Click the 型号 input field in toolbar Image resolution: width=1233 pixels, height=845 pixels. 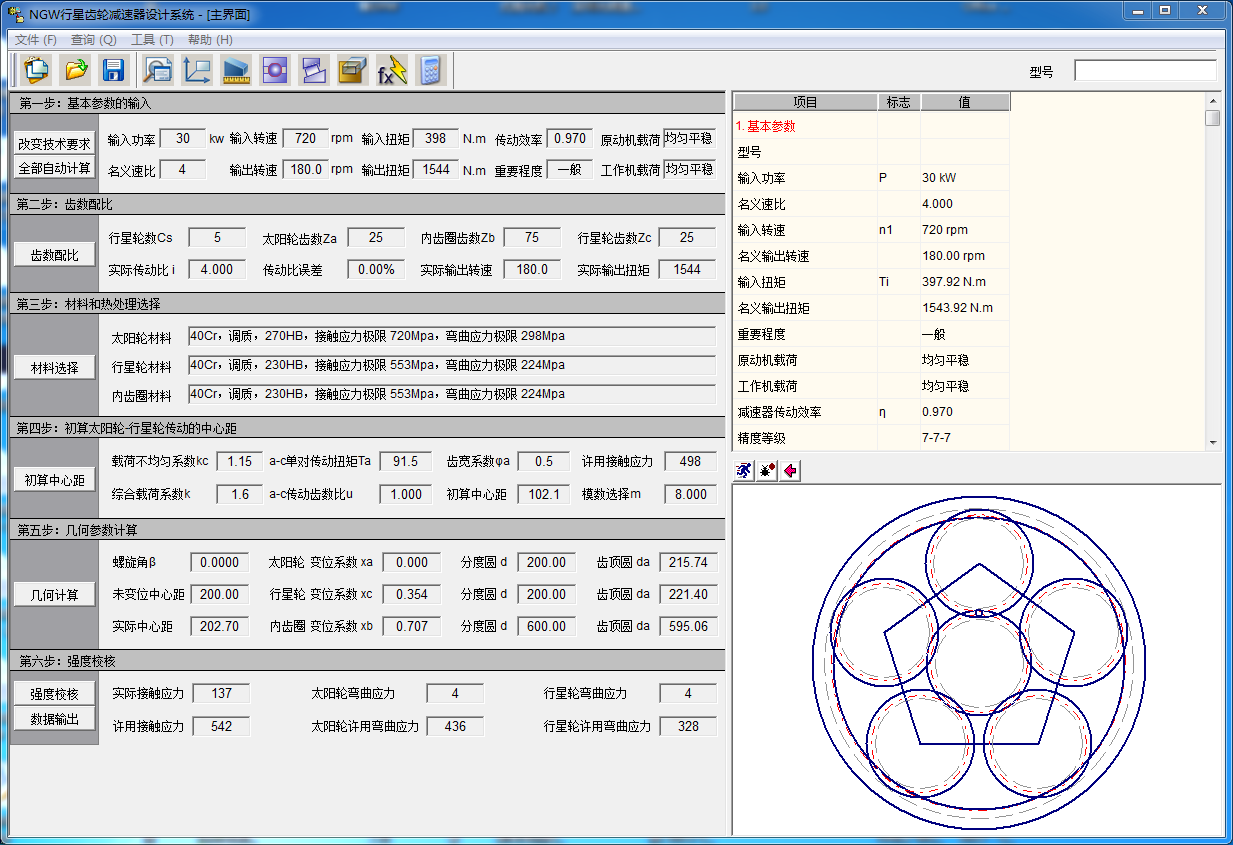coord(1145,70)
